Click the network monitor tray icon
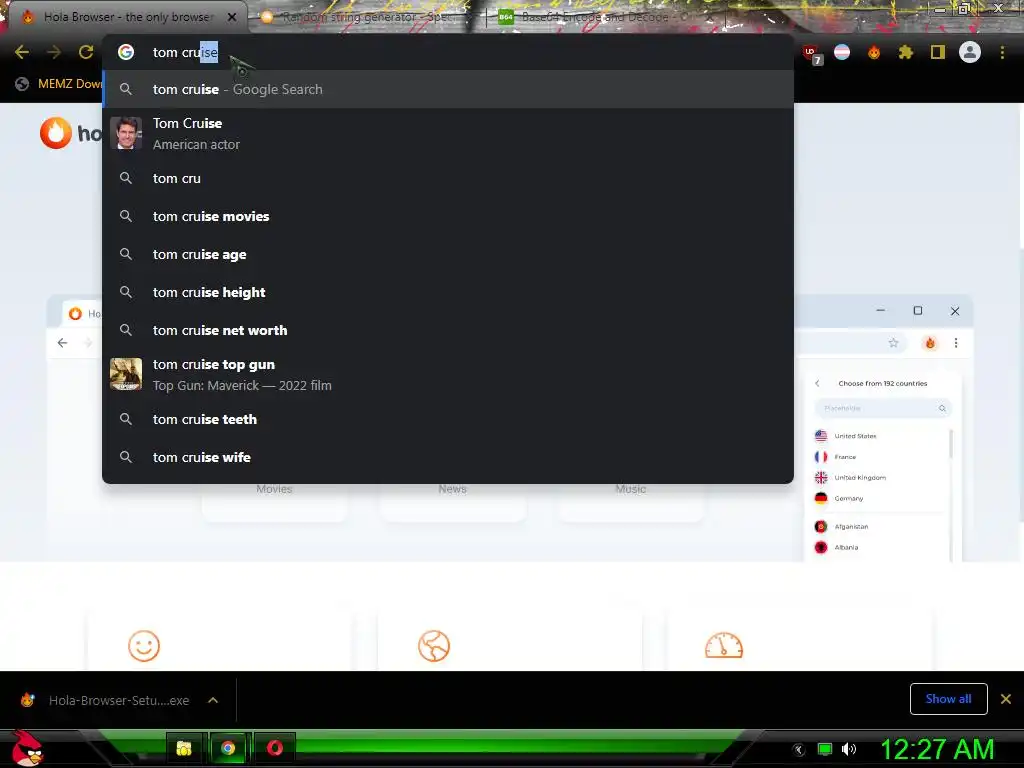The height and width of the screenshot is (768, 1024). [x=825, y=749]
